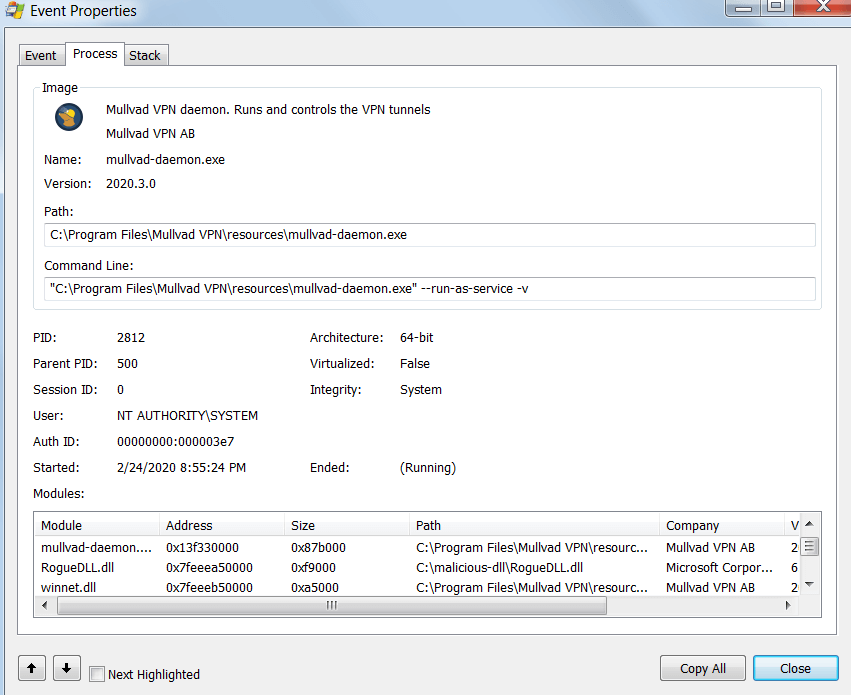Click the Parent PID value 500
Image resolution: width=851 pixels, height=695 pixels.
pos(127,364)
